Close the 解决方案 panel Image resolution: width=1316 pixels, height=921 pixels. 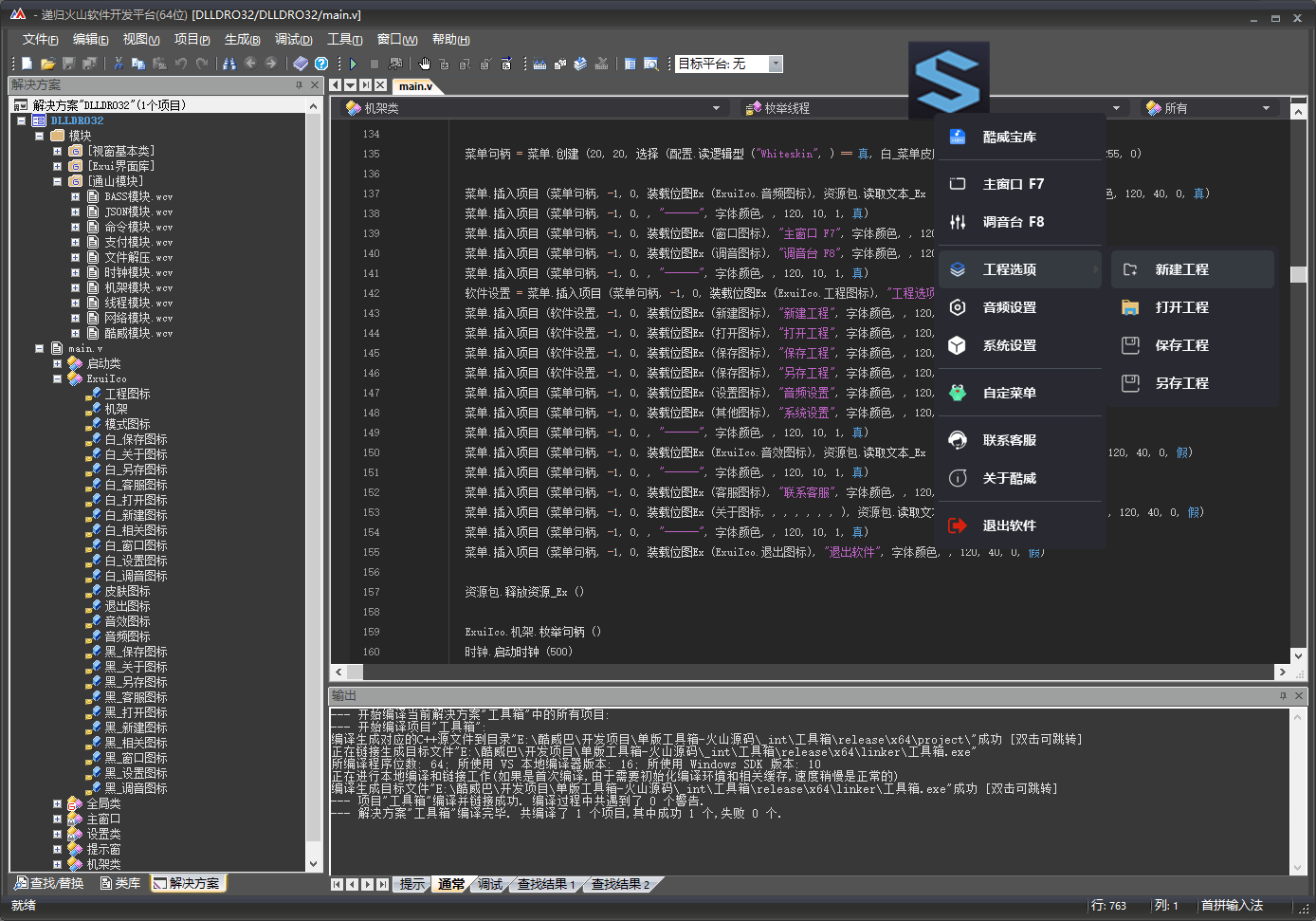pyautogui.click(x=315, y=85)
